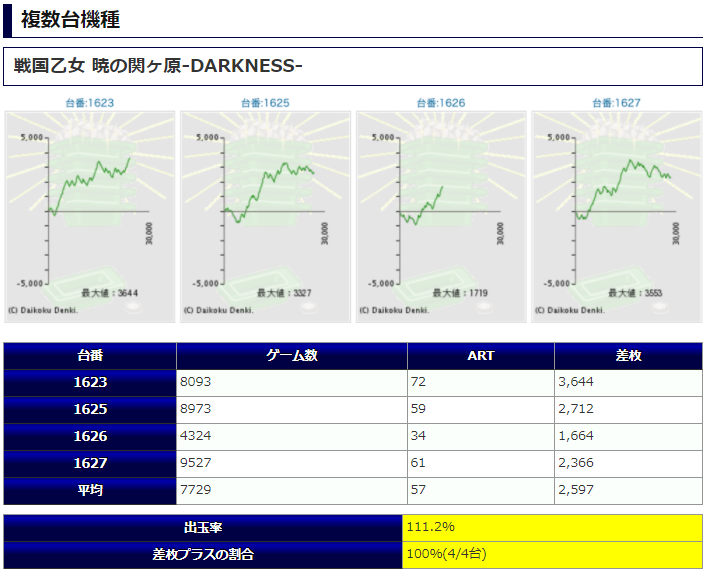
Task: Select the 1623 row header cell
Action: (90, 383)
